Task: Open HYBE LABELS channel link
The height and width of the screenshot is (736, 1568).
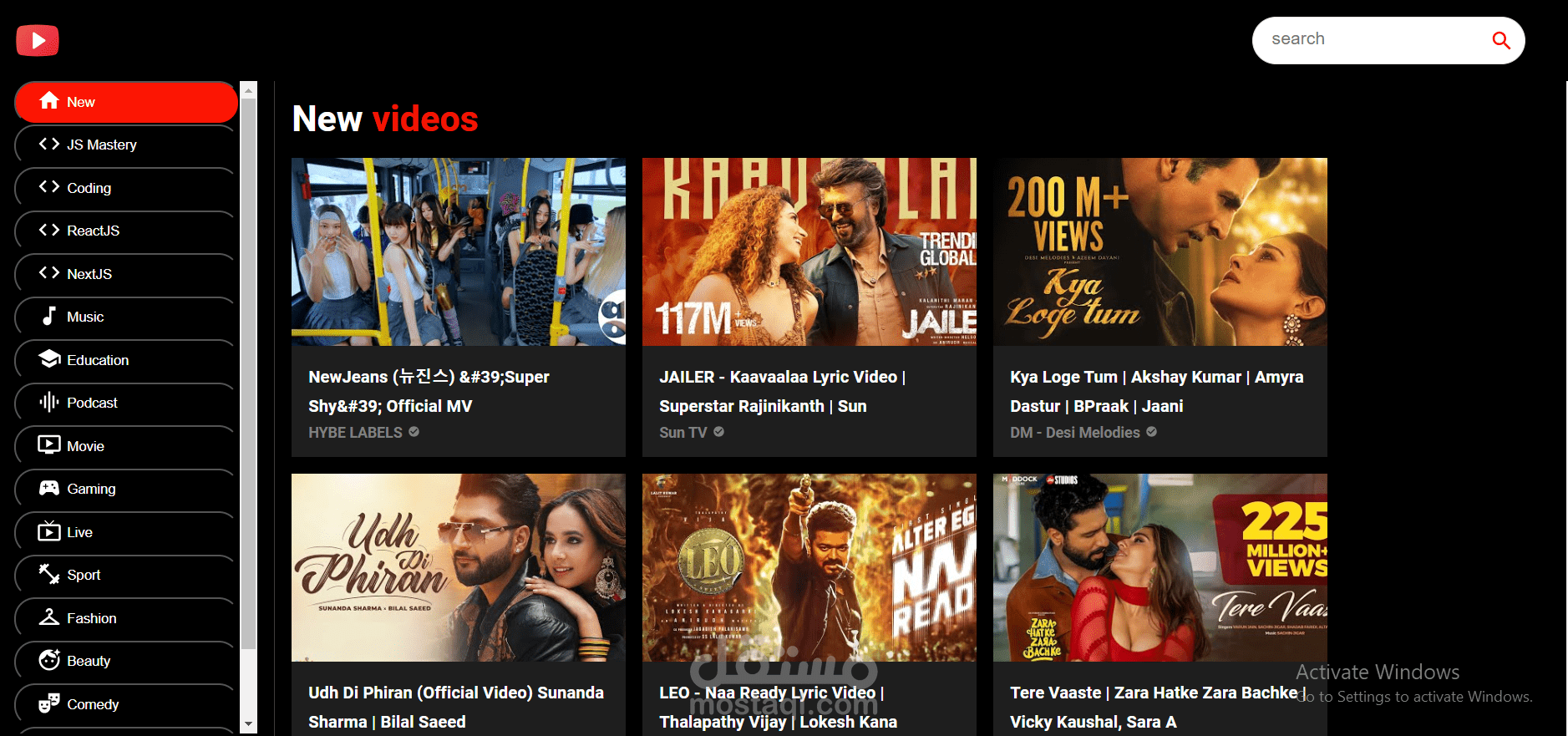Action: 355,432
